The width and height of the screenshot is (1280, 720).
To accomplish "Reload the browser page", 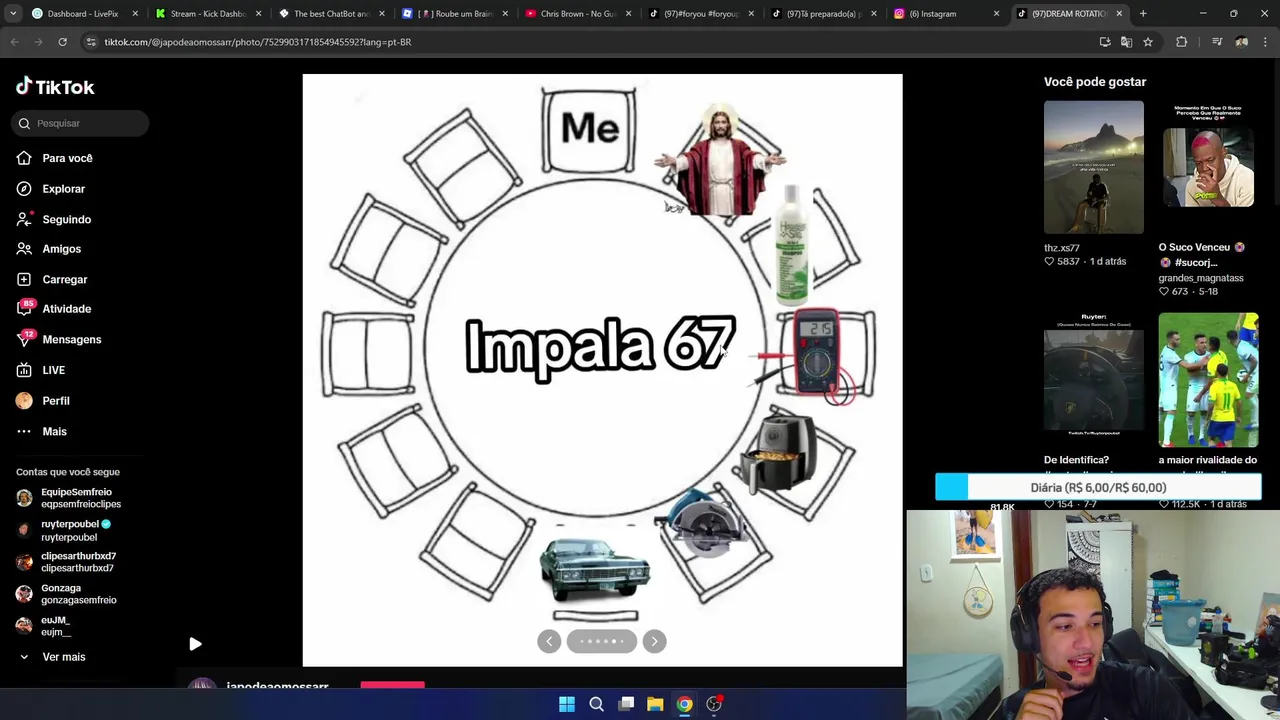I will pyautogui.click(x=62, y=42).
